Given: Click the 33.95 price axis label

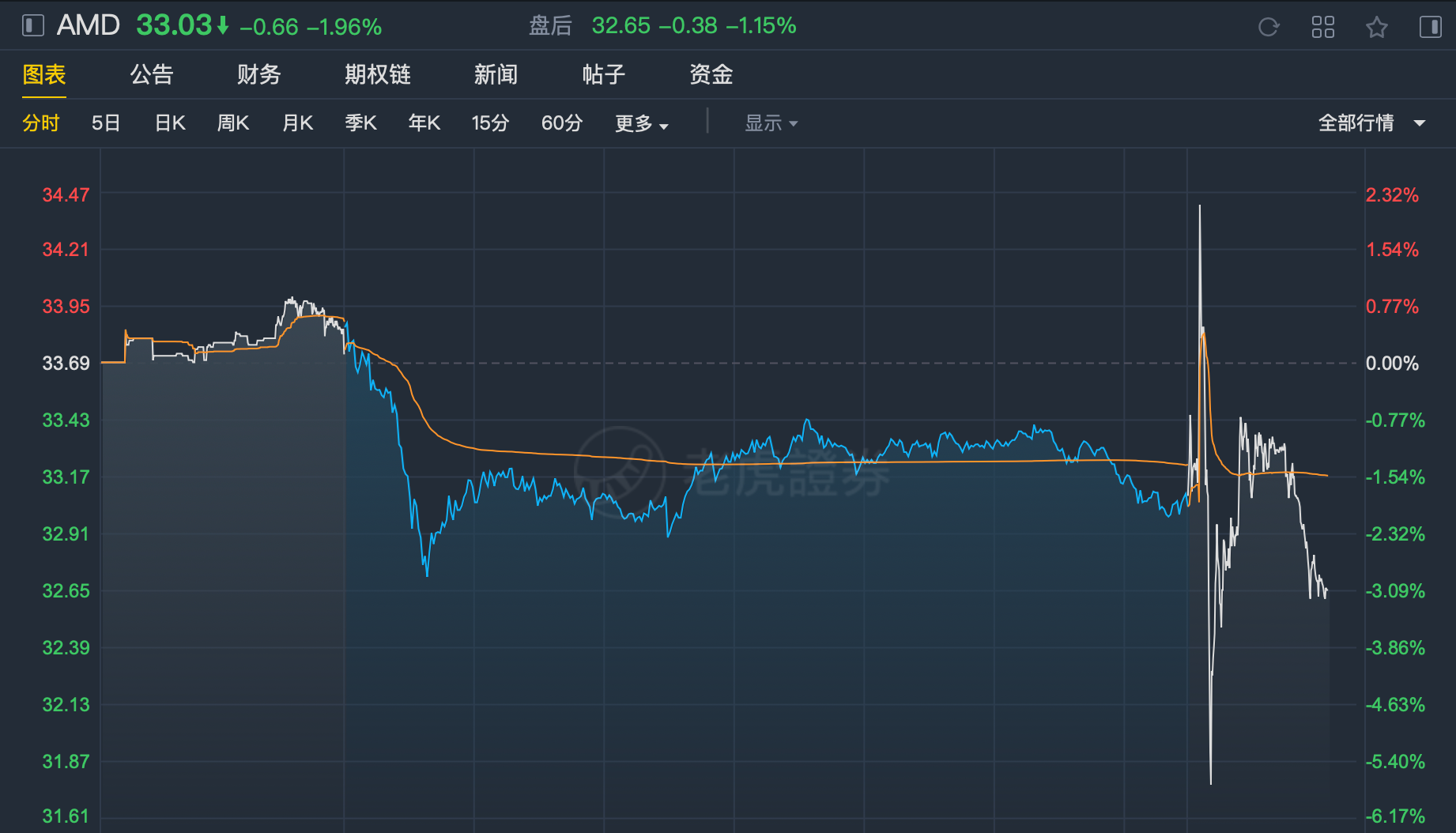Looking at the screenshot, I should click(66, 307).
